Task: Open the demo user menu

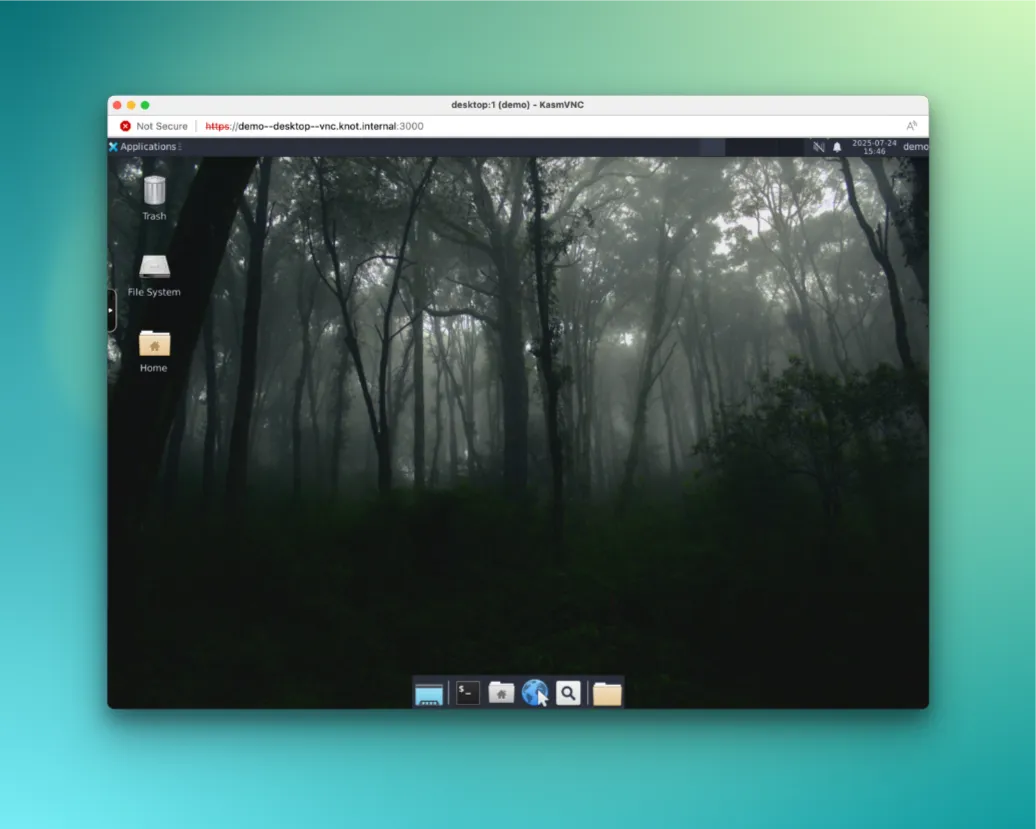Action: (x=915, y=147)
